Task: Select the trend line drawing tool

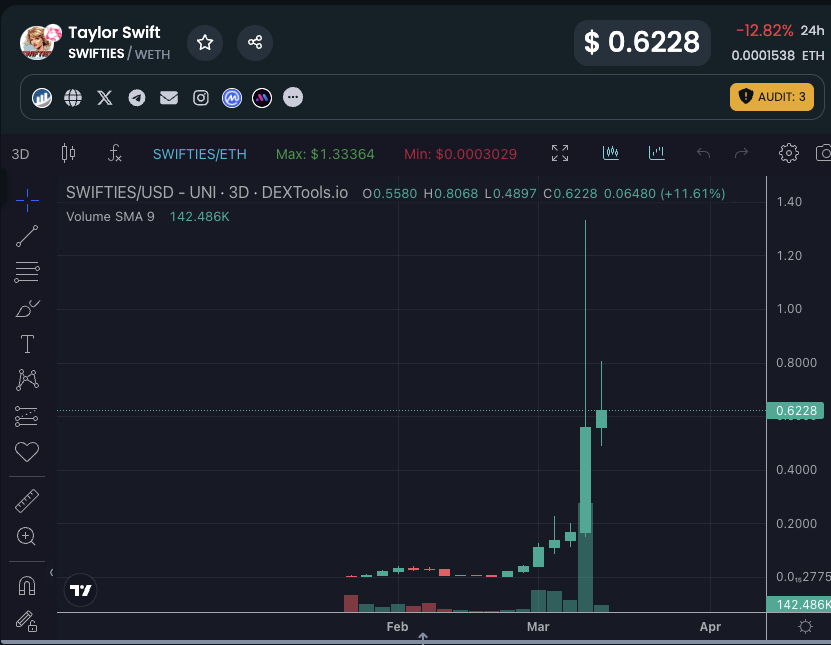Action: pyautogui.click(x=27, y=236)
